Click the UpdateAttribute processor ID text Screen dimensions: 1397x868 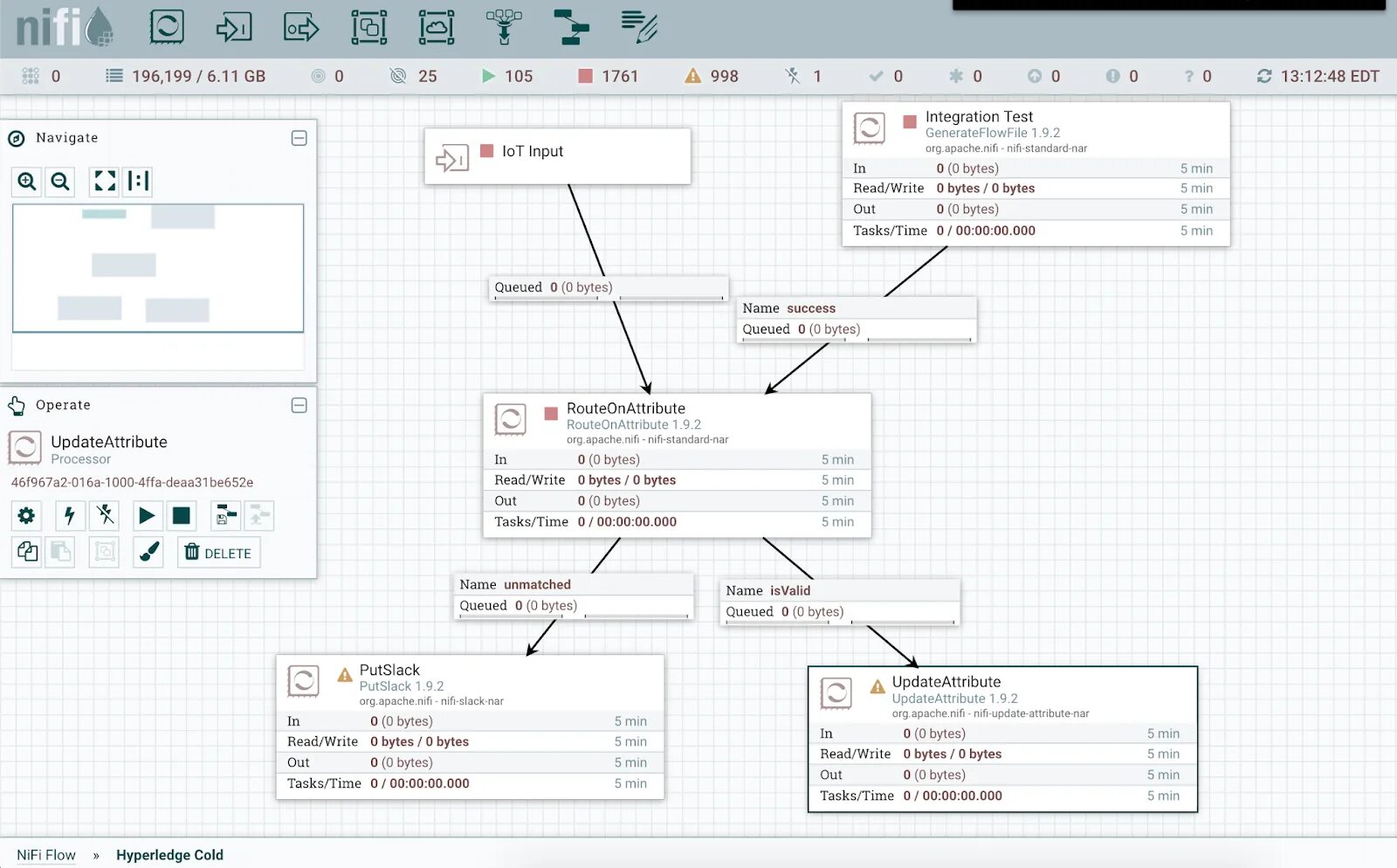coord(132,482)
